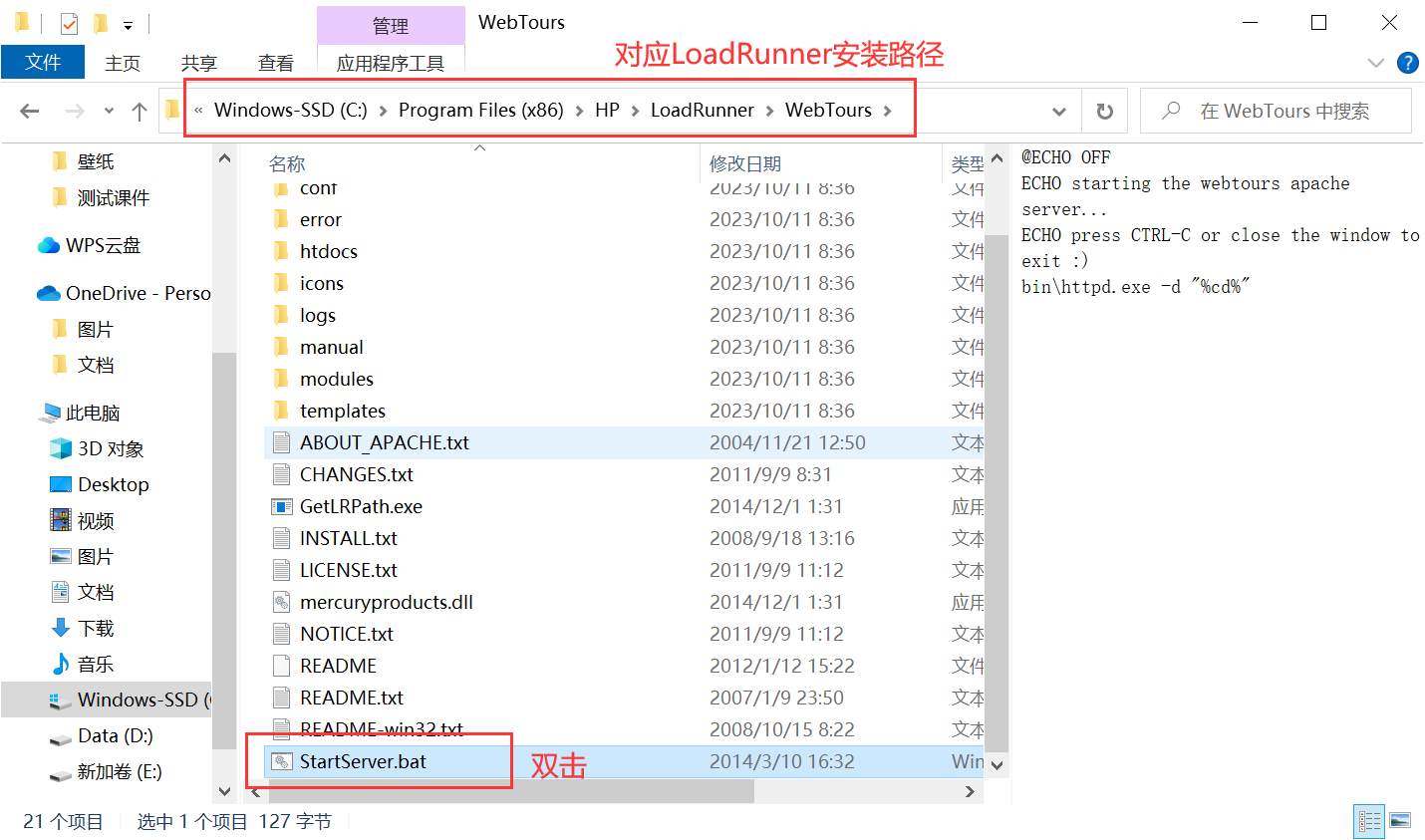Click the new folder quick access icon
Viewport: 1425px width, 840px height.
tap(100, 23)
